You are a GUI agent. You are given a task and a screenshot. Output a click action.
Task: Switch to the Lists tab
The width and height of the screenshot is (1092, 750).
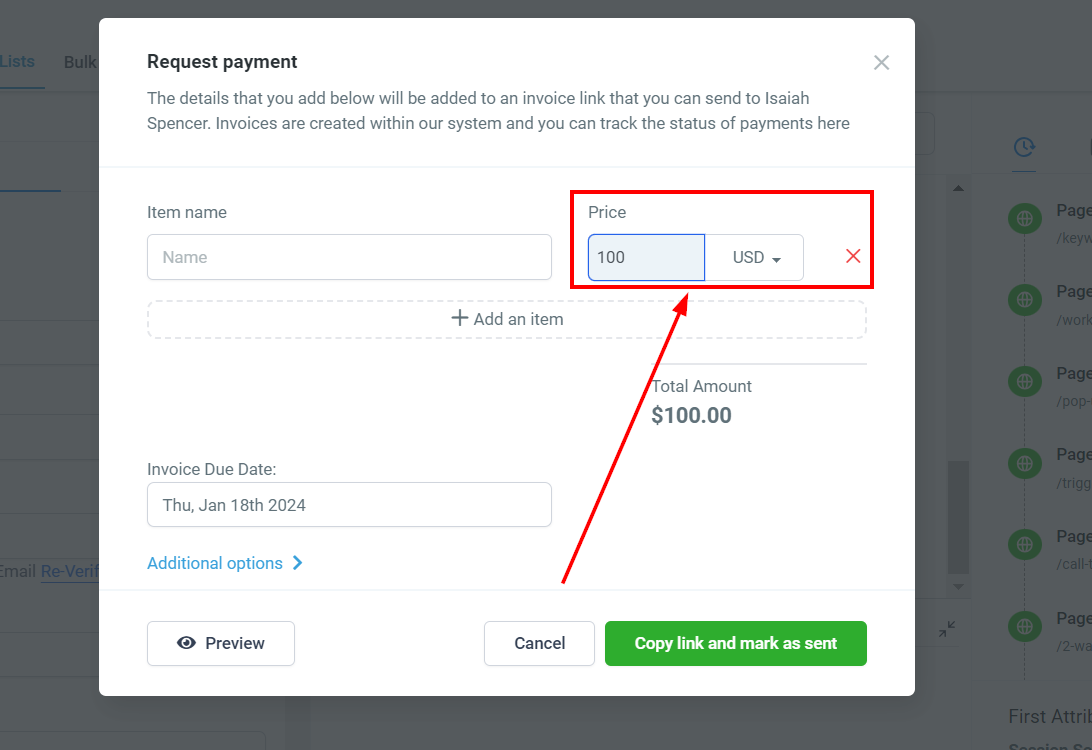click(17, 61)
